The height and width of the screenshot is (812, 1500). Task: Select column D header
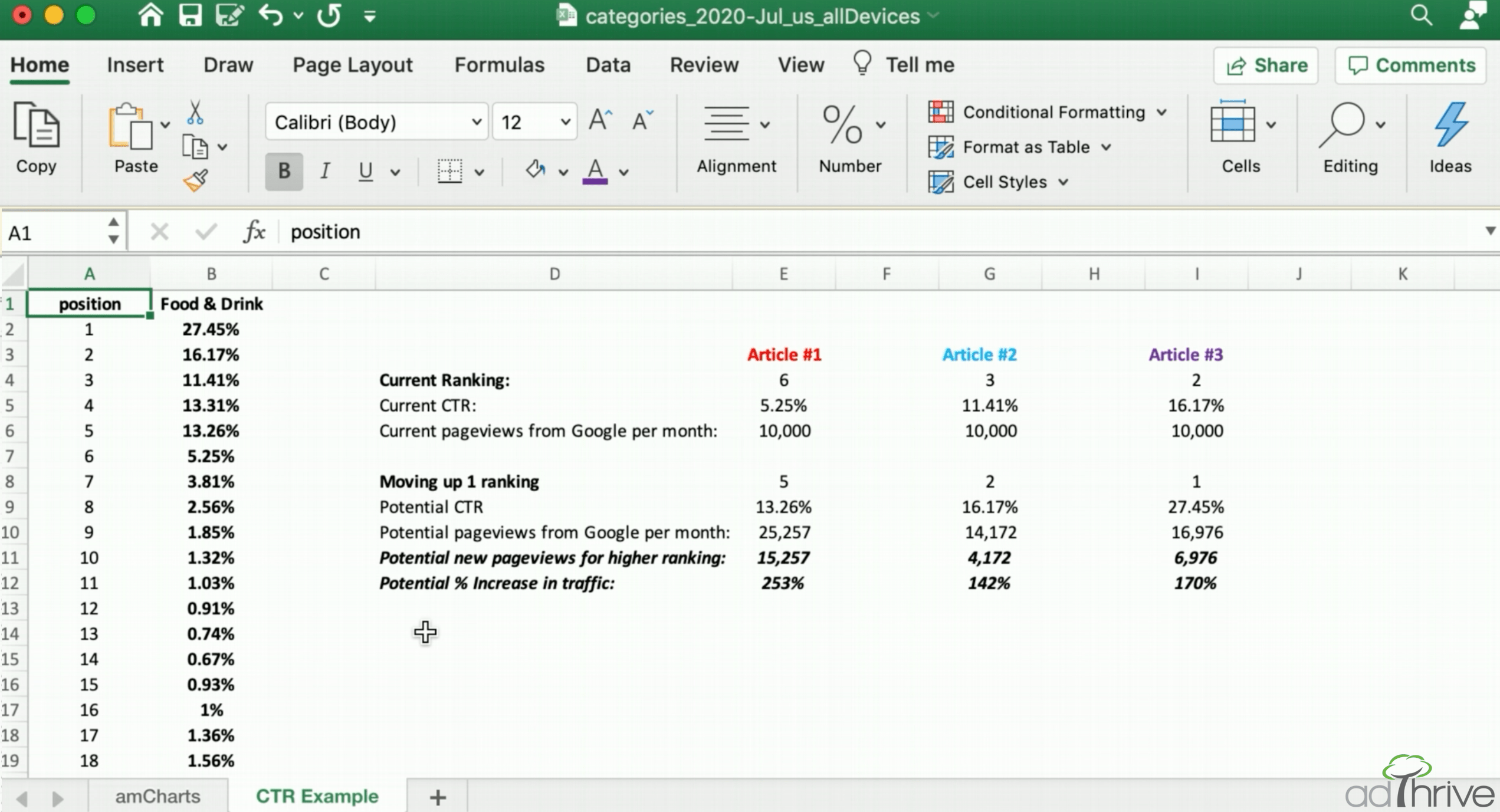coord(554,274)
